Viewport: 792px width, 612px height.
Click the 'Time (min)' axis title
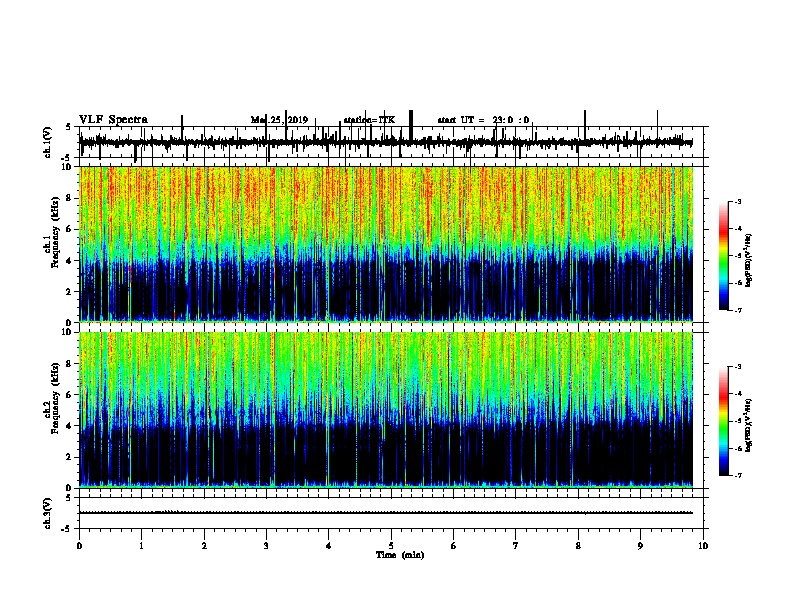pyautogui.click(x=400, y=555)
